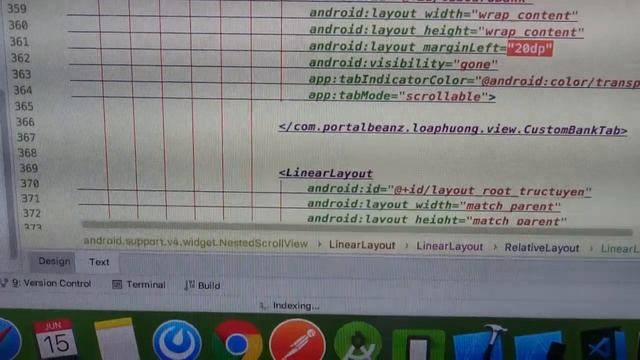Click line number 372 in gutter
The height and width of the screenshot is (360, 640).
tap(32, 213)
